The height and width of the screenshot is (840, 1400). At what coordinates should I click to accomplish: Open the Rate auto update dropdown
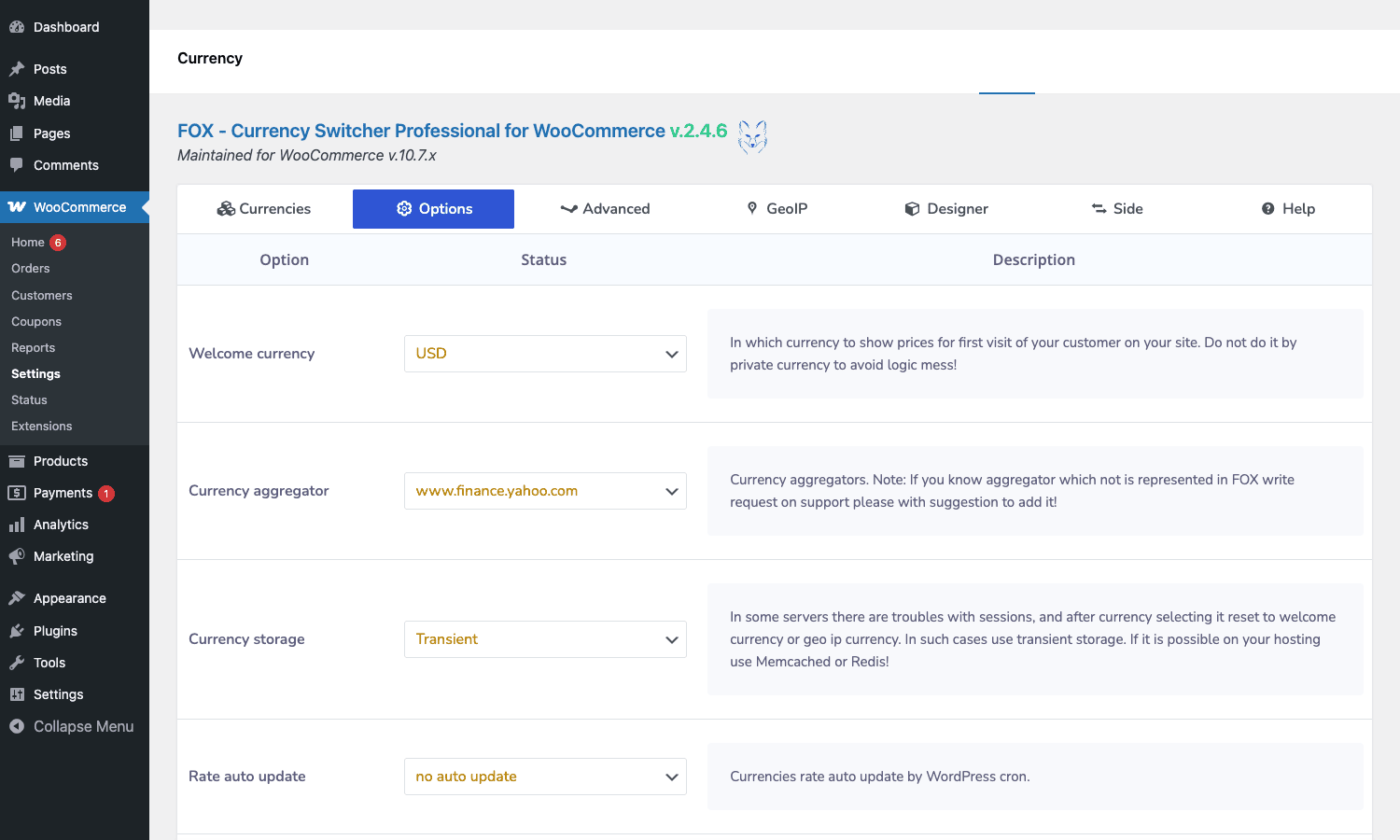[545, 777]
